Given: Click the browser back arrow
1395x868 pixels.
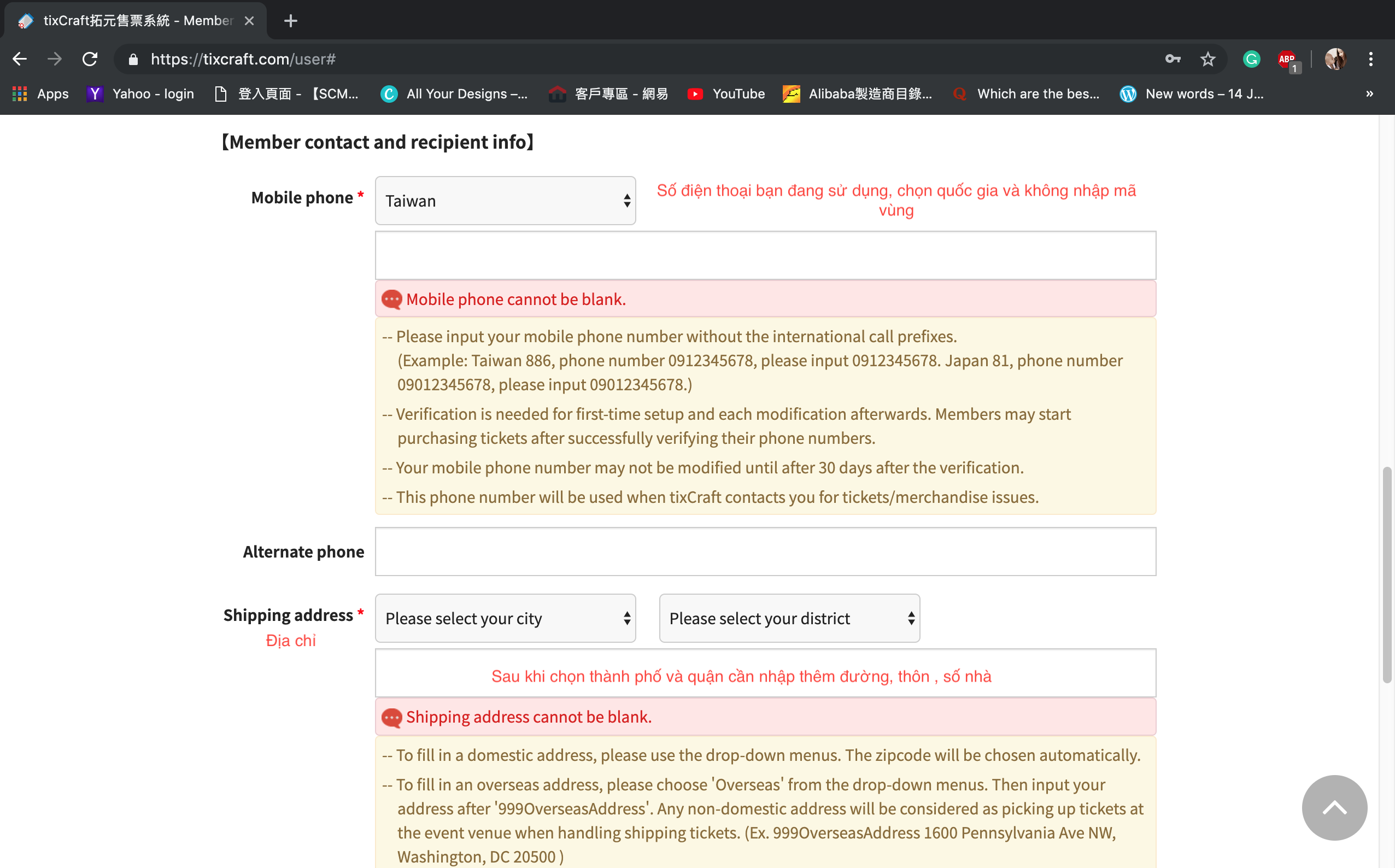Looking at the screenshot, I should pos(20,59).
